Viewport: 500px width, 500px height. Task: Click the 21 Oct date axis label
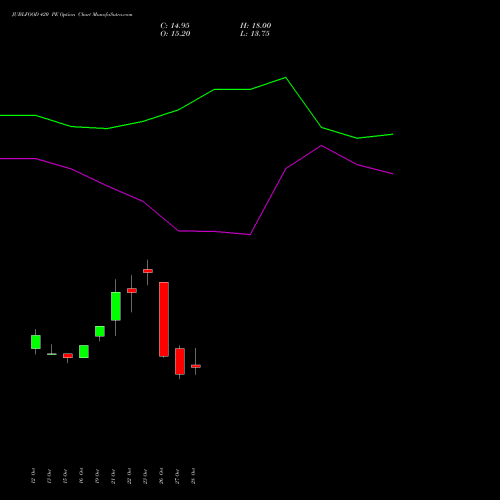click(113, 476)
